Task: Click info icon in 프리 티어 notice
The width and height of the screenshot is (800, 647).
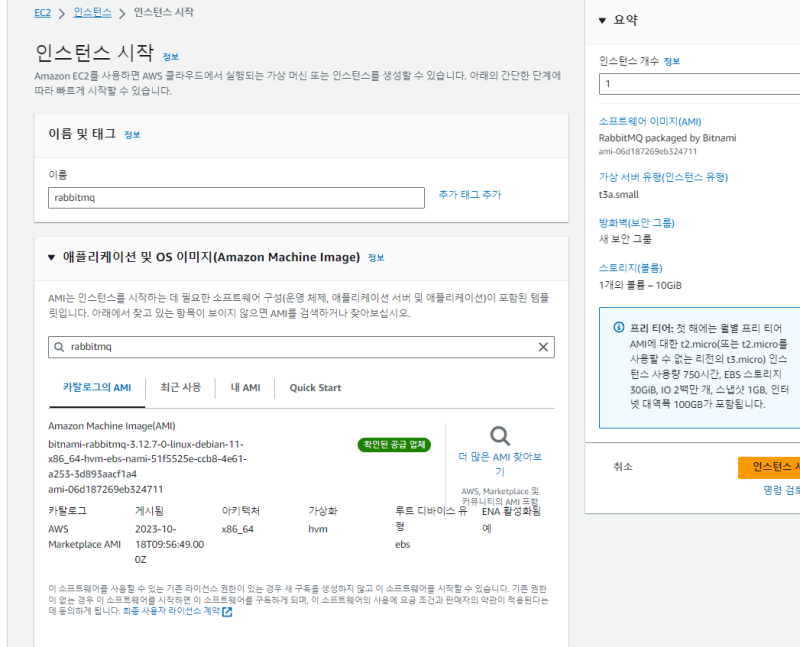Action: 619,328
